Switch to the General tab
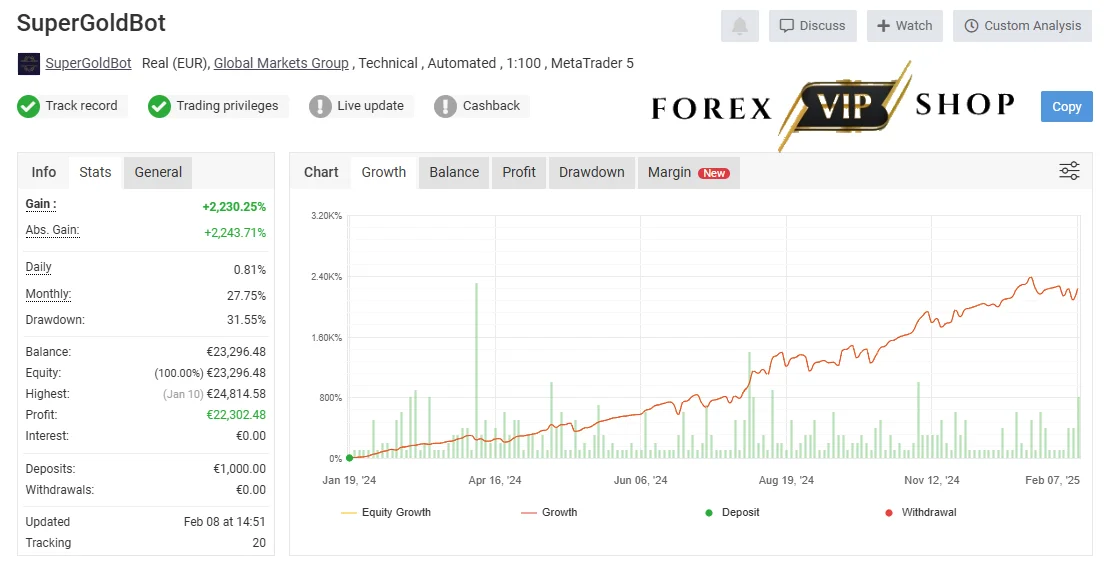The image size is (1111, 576). click(x=158, y=172)
